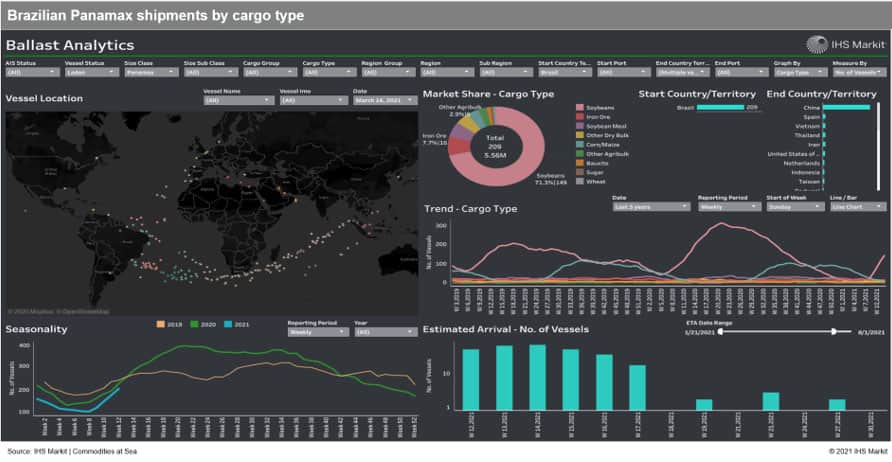The height and width of the screenshot is (462, 892).
Task: Click the tallest Estimated Arrival bar
Action: (538, 377)
